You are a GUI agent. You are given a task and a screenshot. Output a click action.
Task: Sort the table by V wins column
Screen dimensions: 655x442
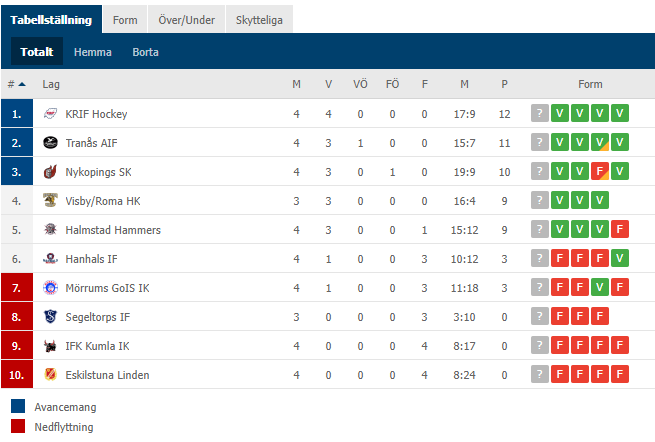328,84
